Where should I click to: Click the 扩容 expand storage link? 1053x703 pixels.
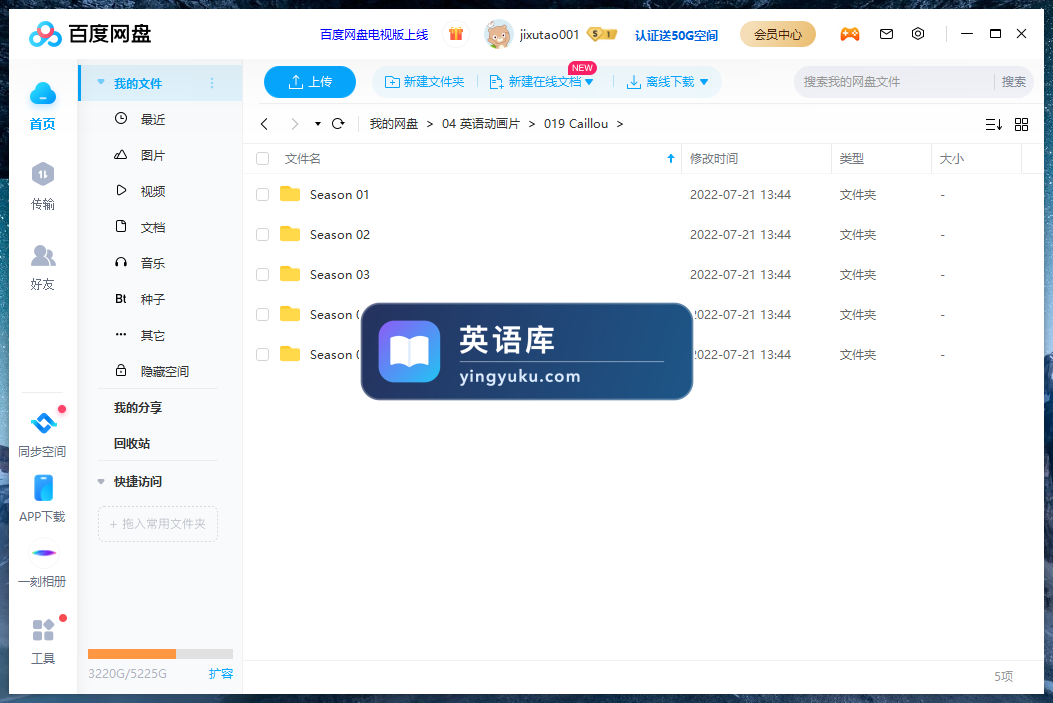pos(221,673)
